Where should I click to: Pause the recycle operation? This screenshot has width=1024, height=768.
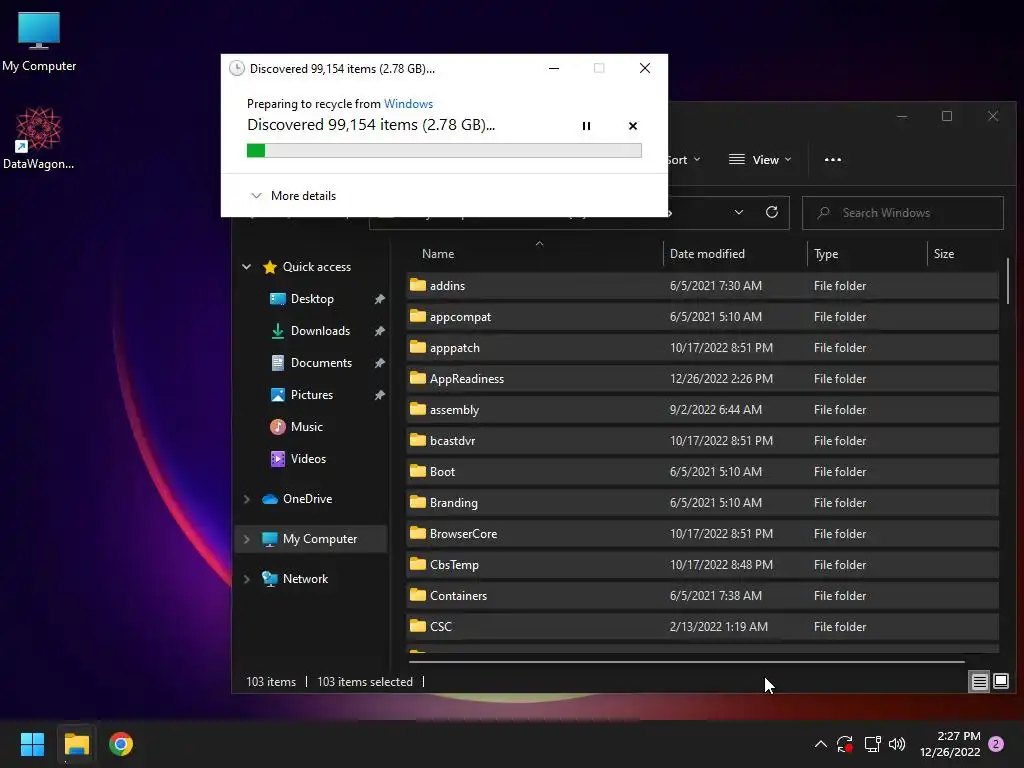pos(586,126)
